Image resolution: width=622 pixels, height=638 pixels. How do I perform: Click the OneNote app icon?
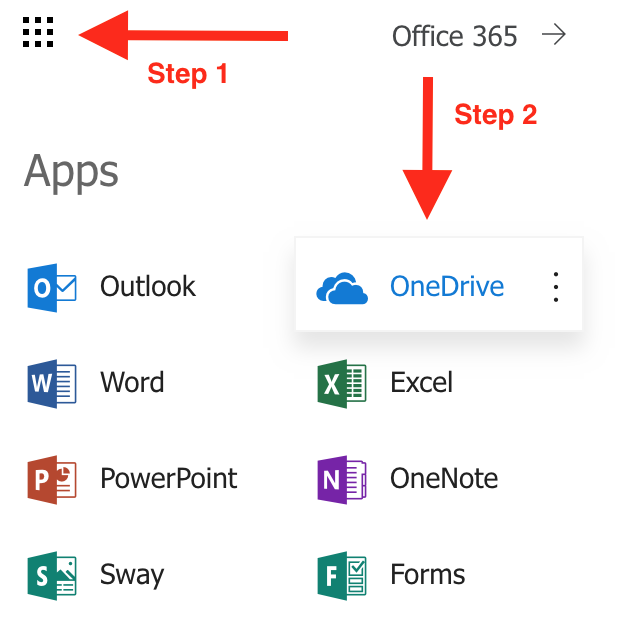[x=342, y=480]
